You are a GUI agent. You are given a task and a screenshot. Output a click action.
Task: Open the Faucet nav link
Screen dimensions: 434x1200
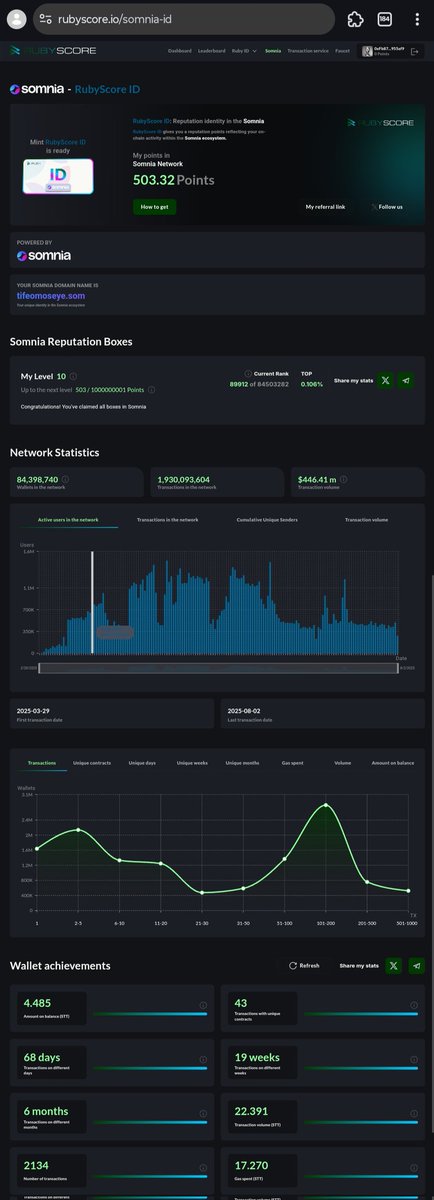341,50
